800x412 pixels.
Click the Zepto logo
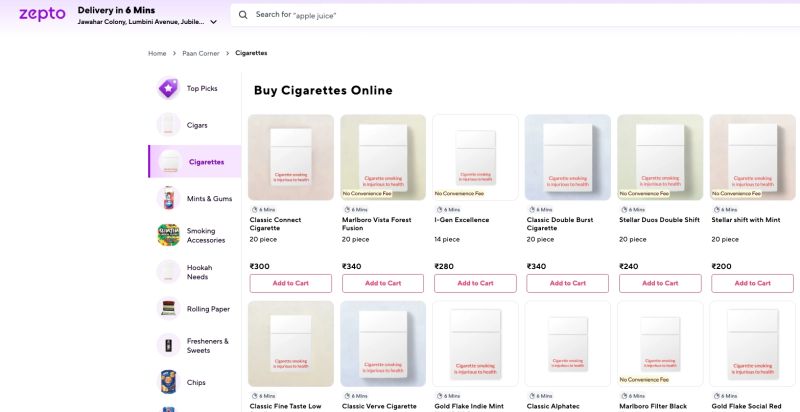point(42,14)
